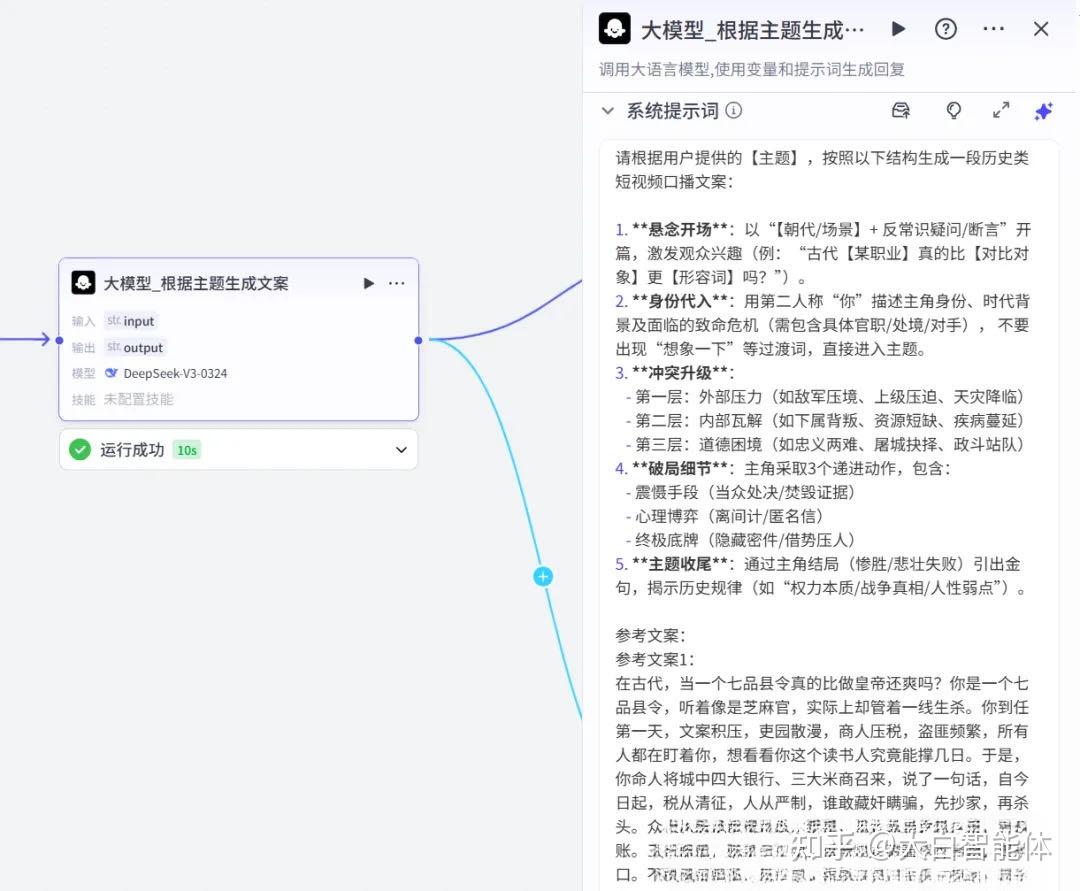Click the node's left input port

click(59, 340)
